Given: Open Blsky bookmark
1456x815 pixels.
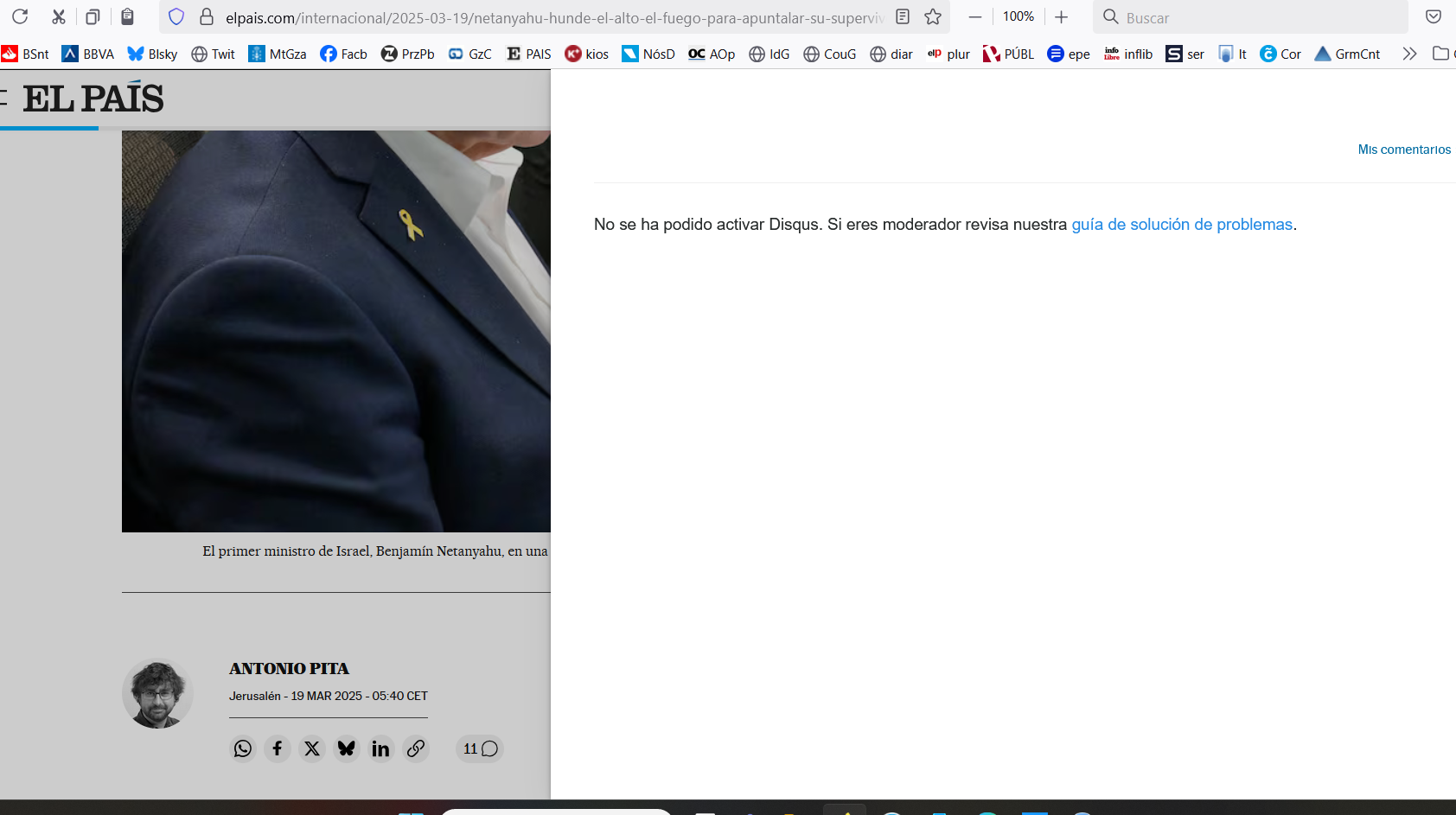Looking at the screenshot, I should (x=152, y=54).
